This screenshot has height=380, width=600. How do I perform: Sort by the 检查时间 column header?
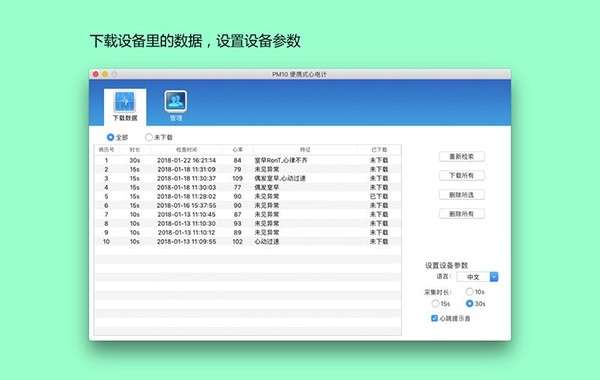pos(186,150)
